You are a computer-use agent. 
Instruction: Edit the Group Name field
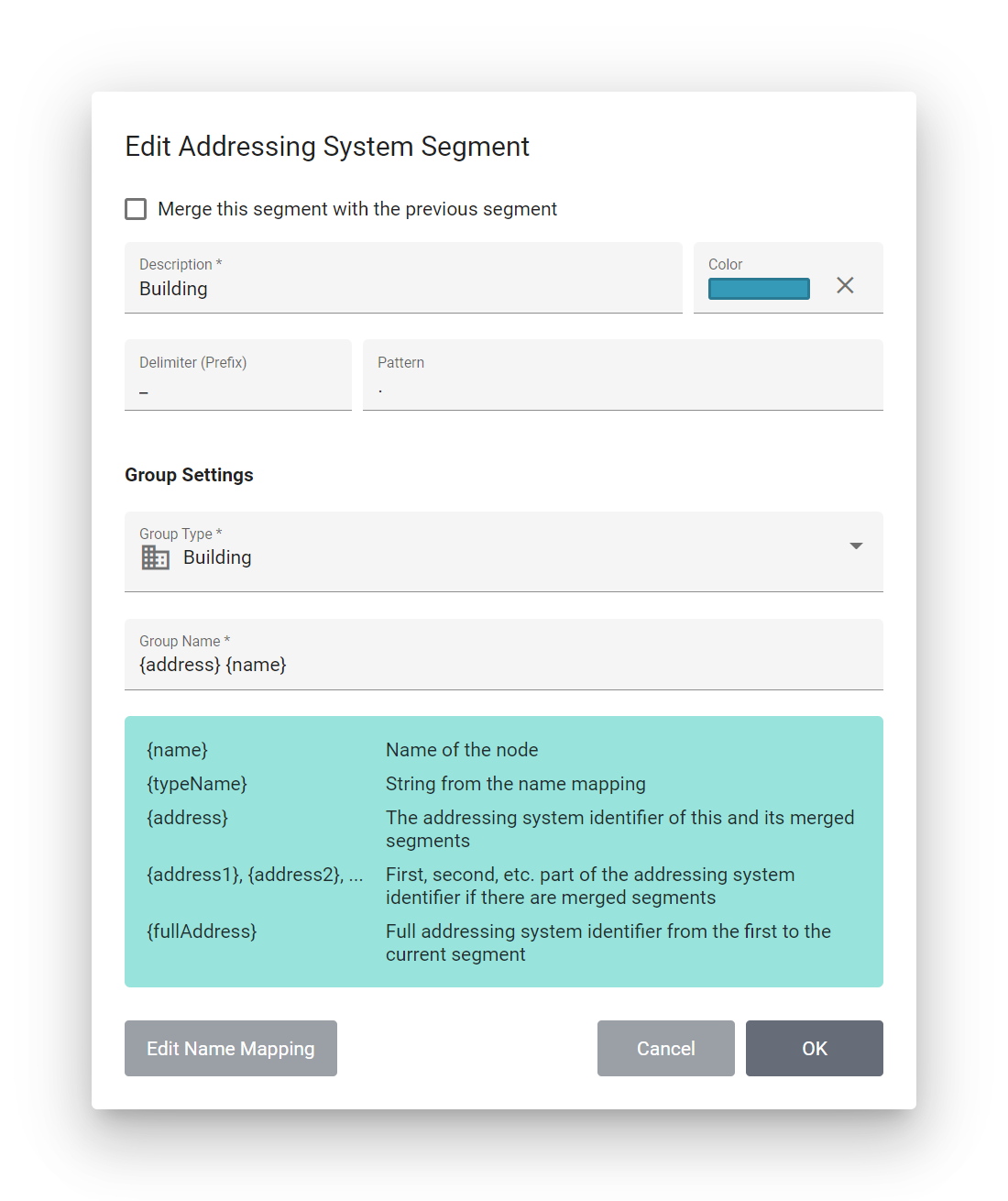click(x=503, y=665)
